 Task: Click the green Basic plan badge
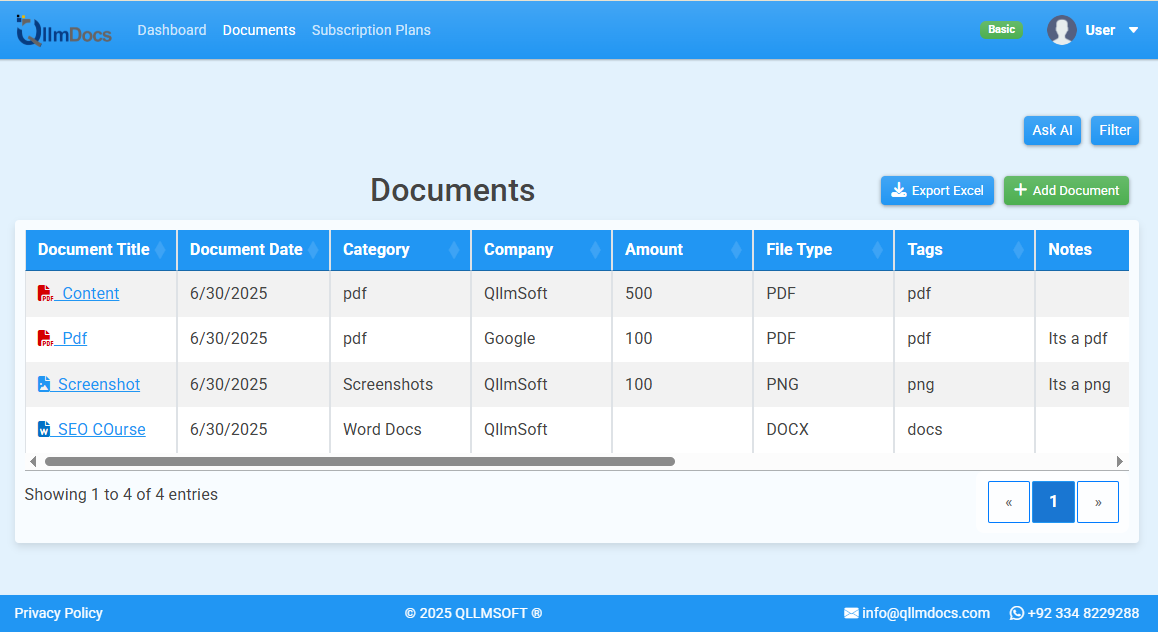pos(1001,29)
